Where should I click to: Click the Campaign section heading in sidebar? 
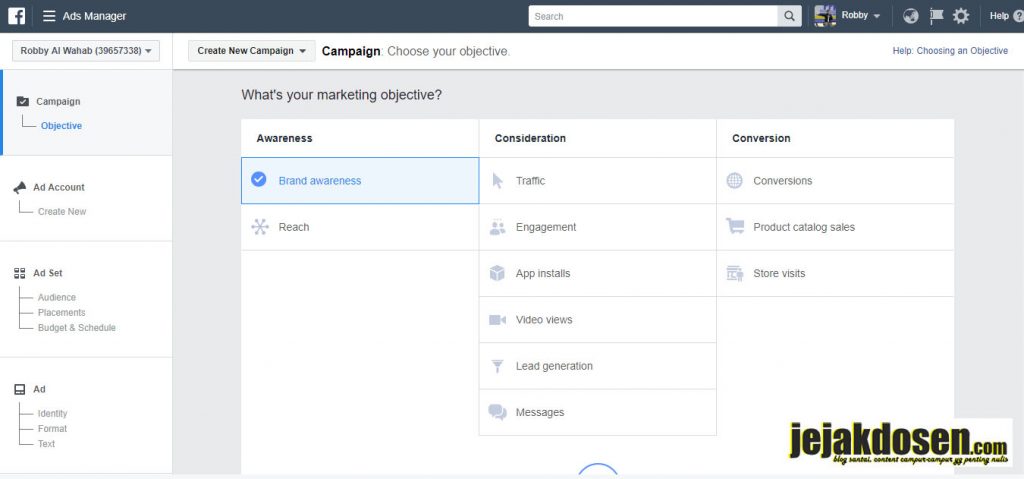pos(58,101)
